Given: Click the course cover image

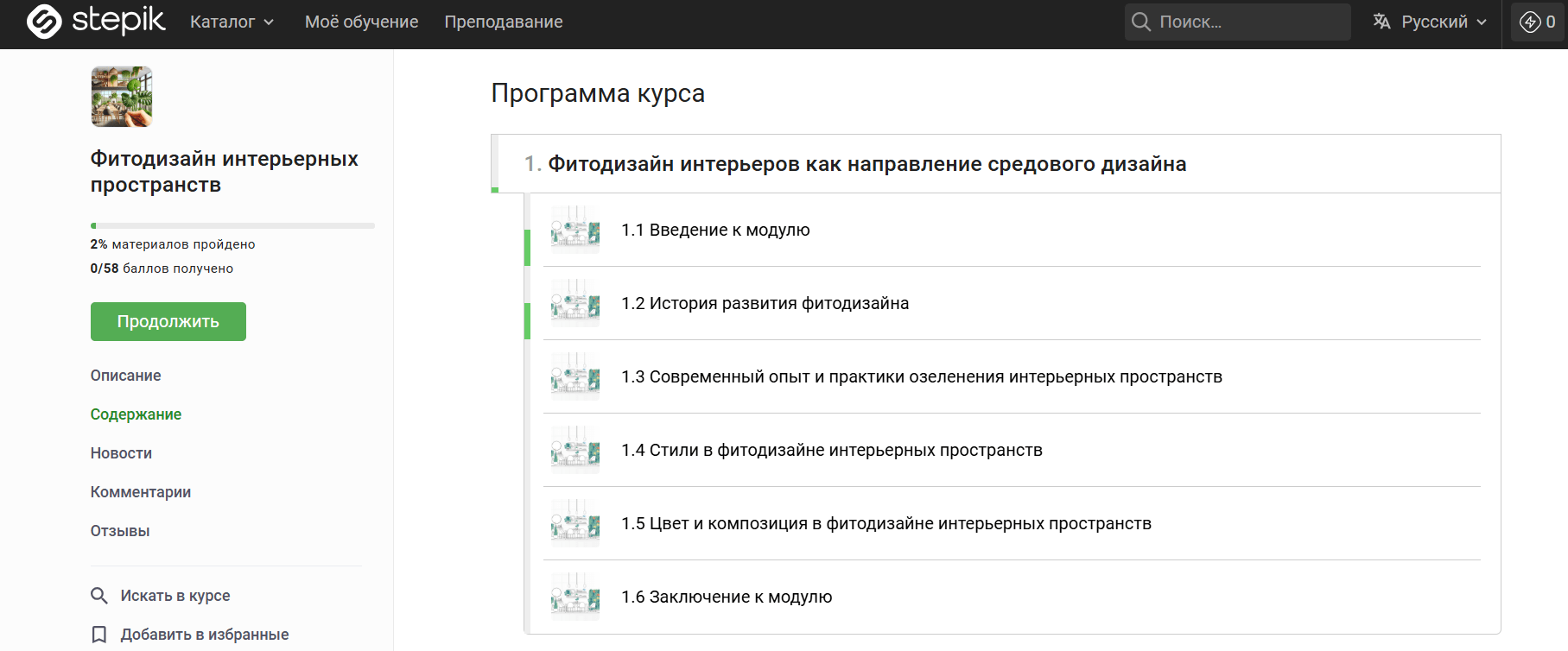Looking at the screenshot, I should (122, 97).
